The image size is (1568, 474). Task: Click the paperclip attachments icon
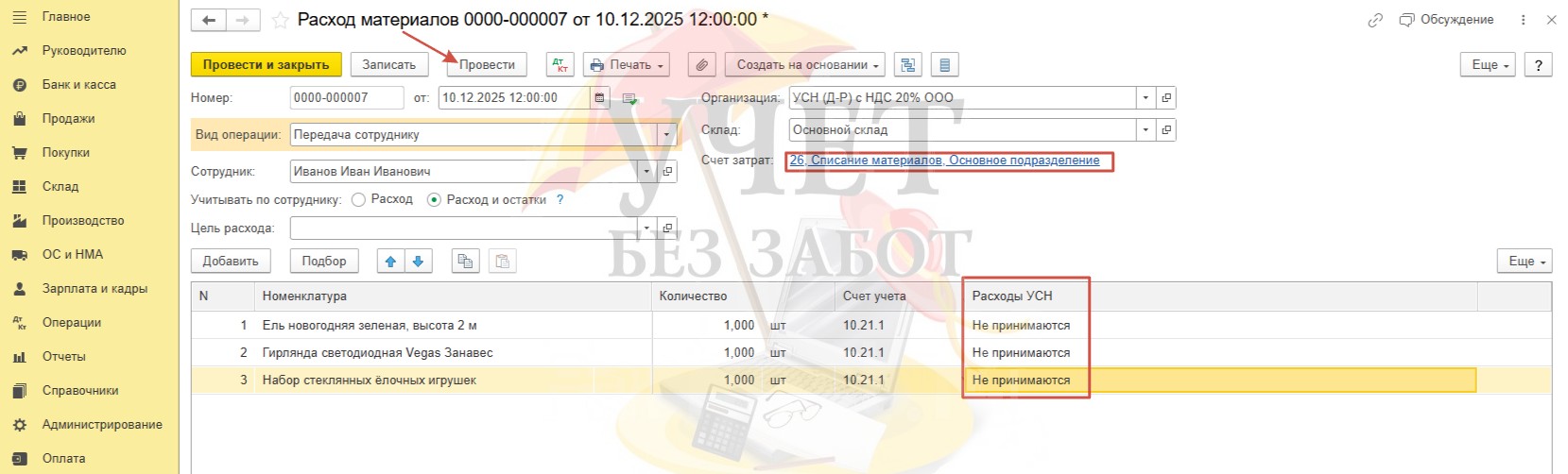[701, 65]
